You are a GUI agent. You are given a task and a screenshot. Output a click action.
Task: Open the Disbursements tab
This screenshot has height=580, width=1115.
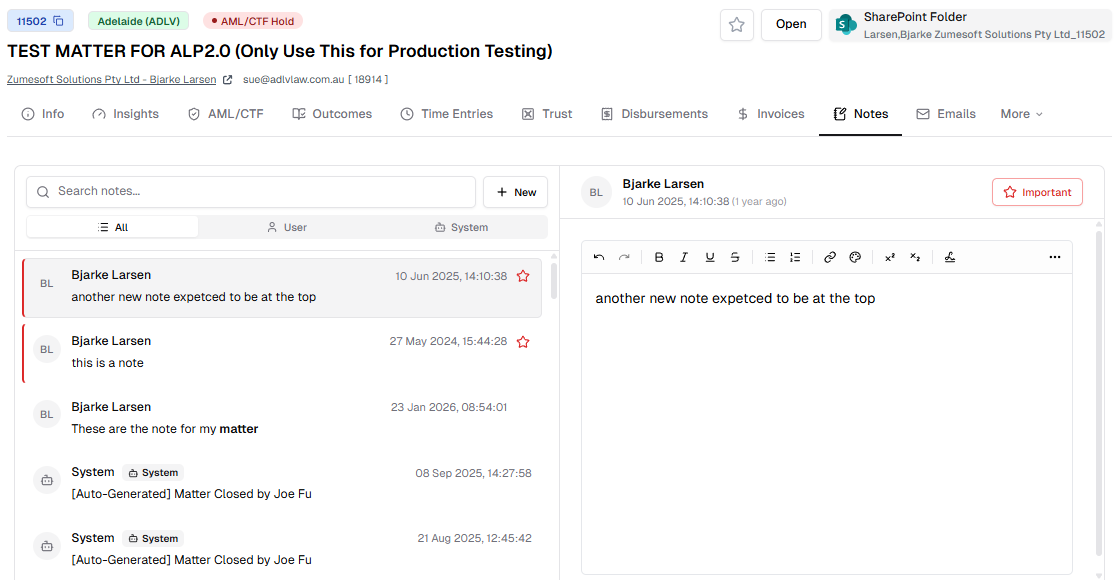(x=654, y=114)
